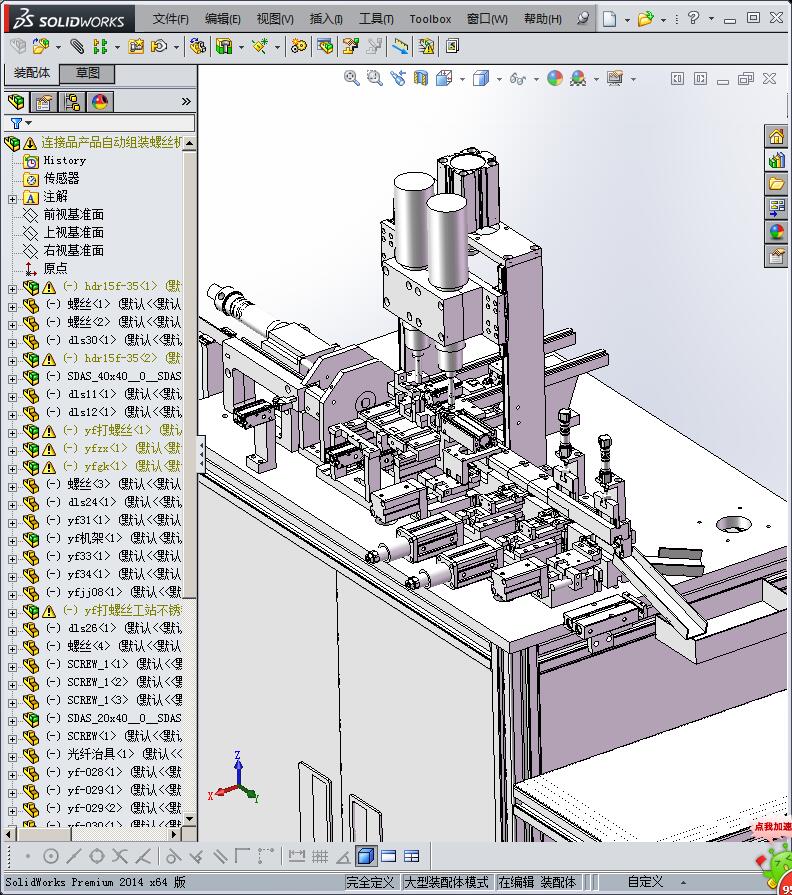Click the Smart Fasteners icon

pos(136,46)
